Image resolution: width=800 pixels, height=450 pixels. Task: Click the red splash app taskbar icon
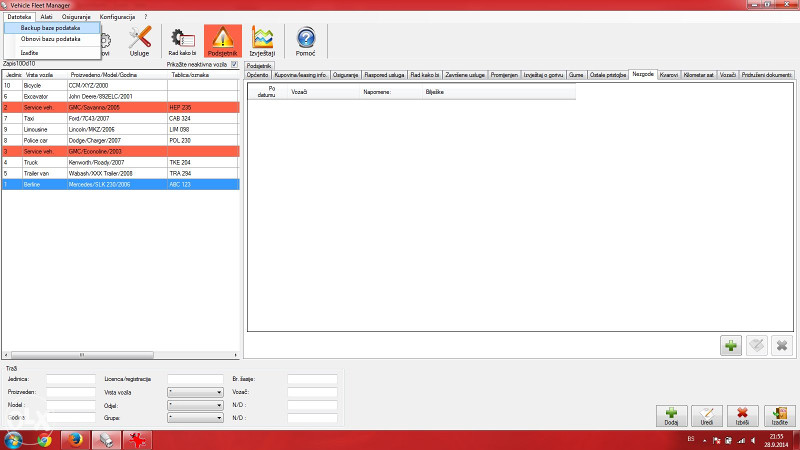click(137, 440)
